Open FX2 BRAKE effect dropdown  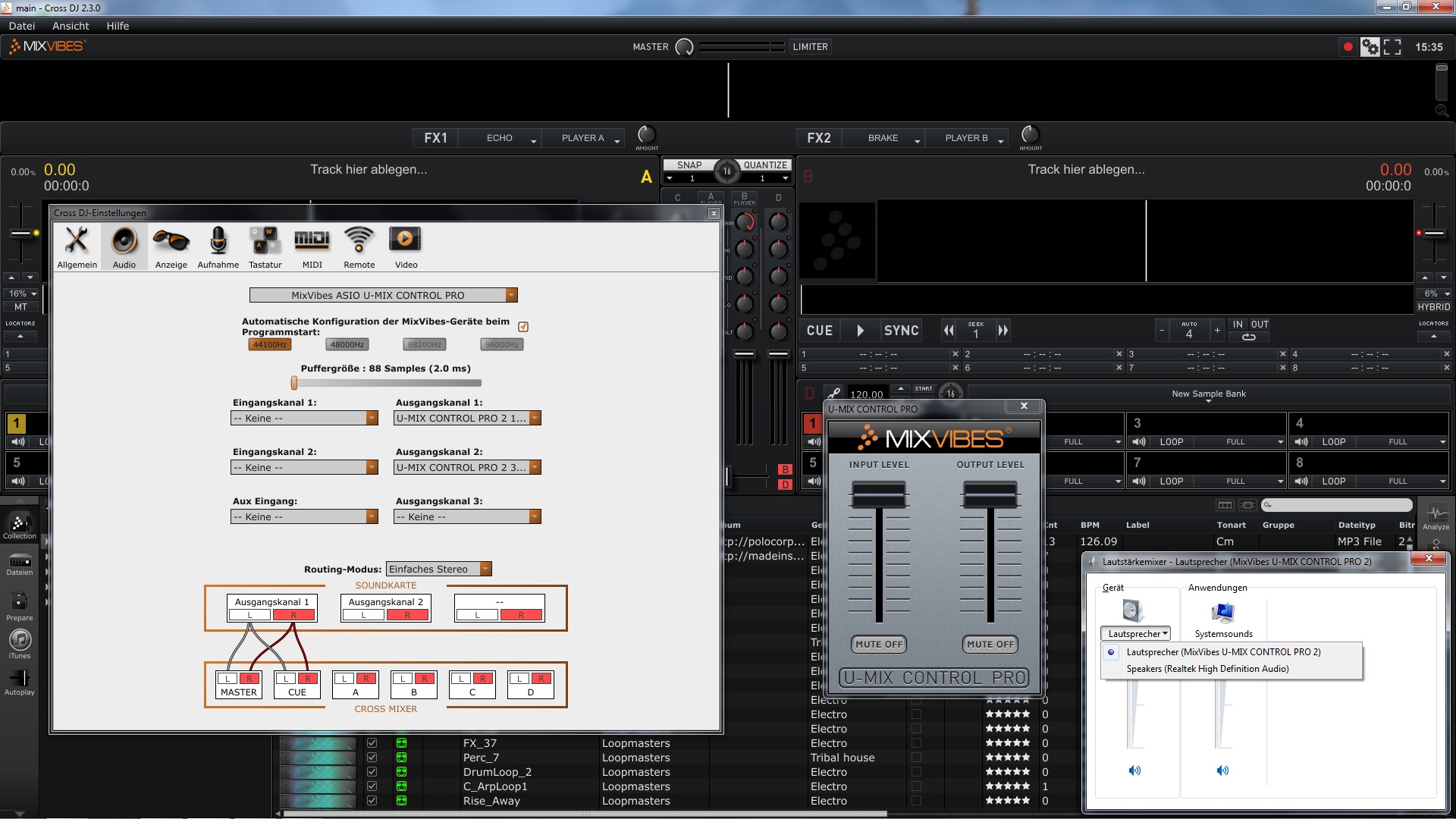pyautogui.click(x=884, y=138)
